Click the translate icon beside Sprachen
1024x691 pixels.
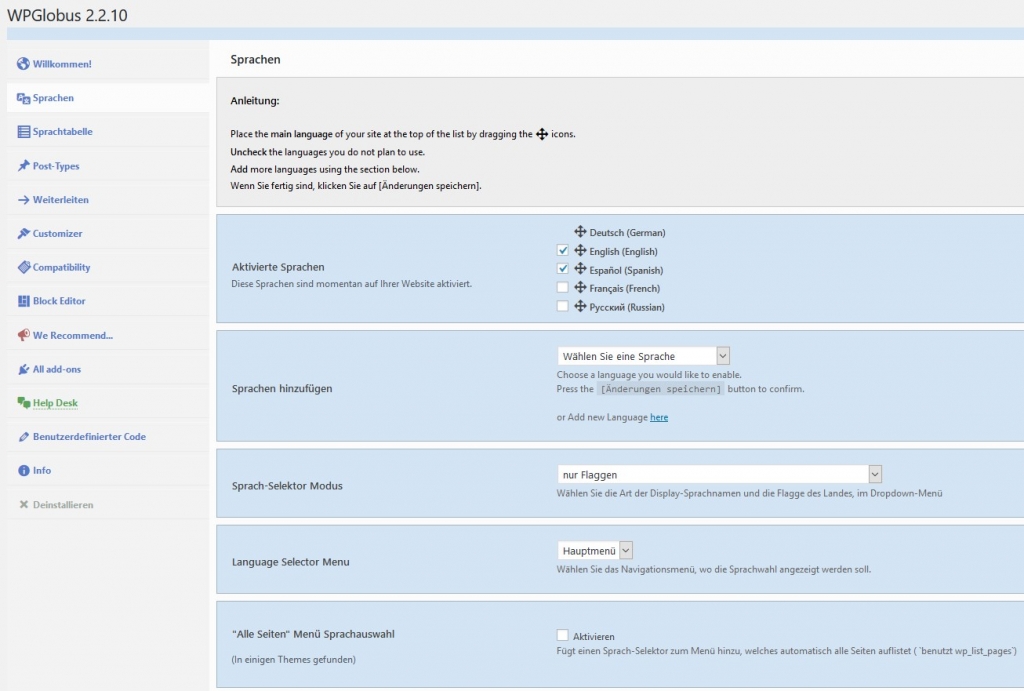pos(24,98)
